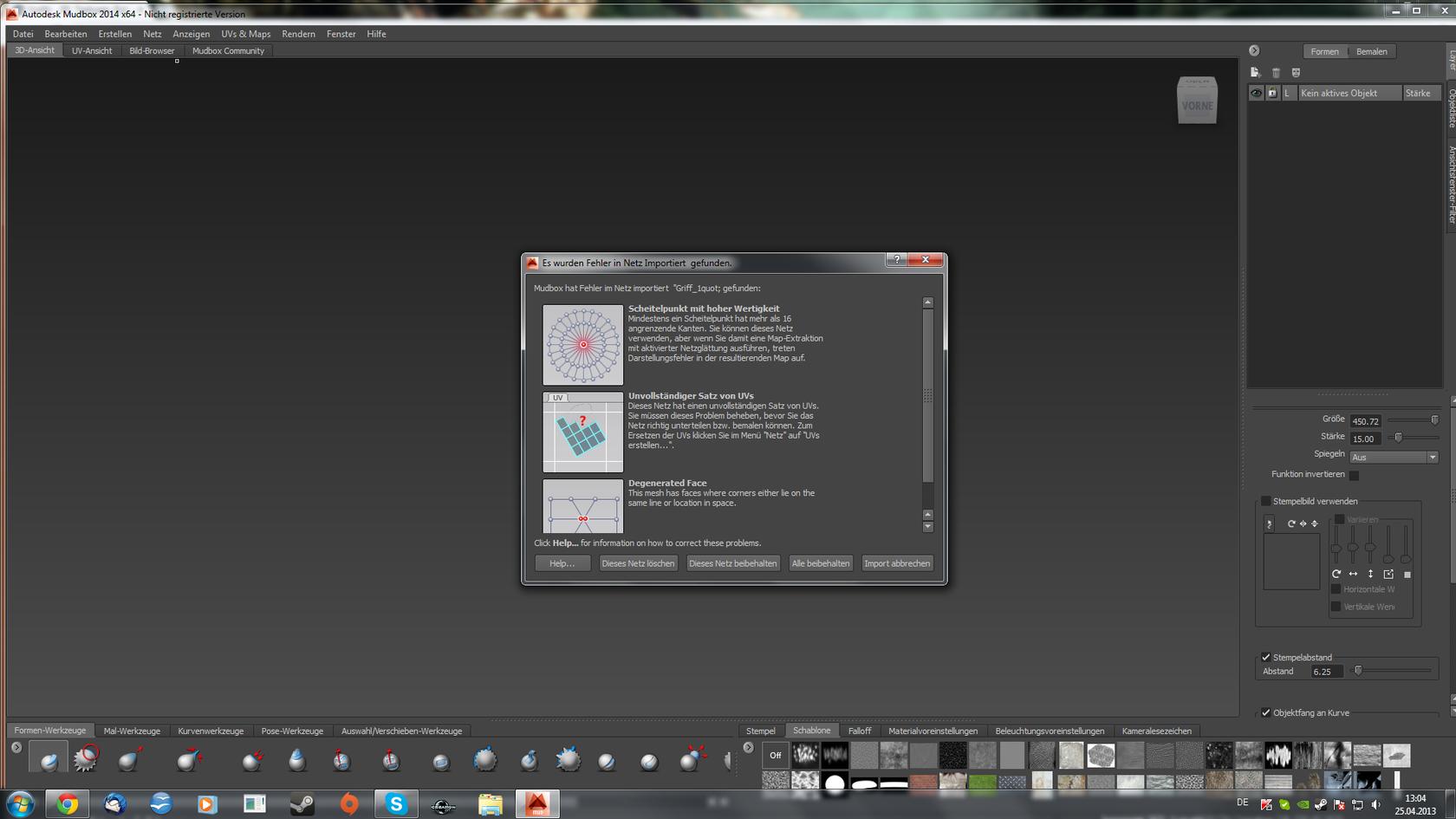Click the lock icon in layer header

click(x=1272, y=93)
